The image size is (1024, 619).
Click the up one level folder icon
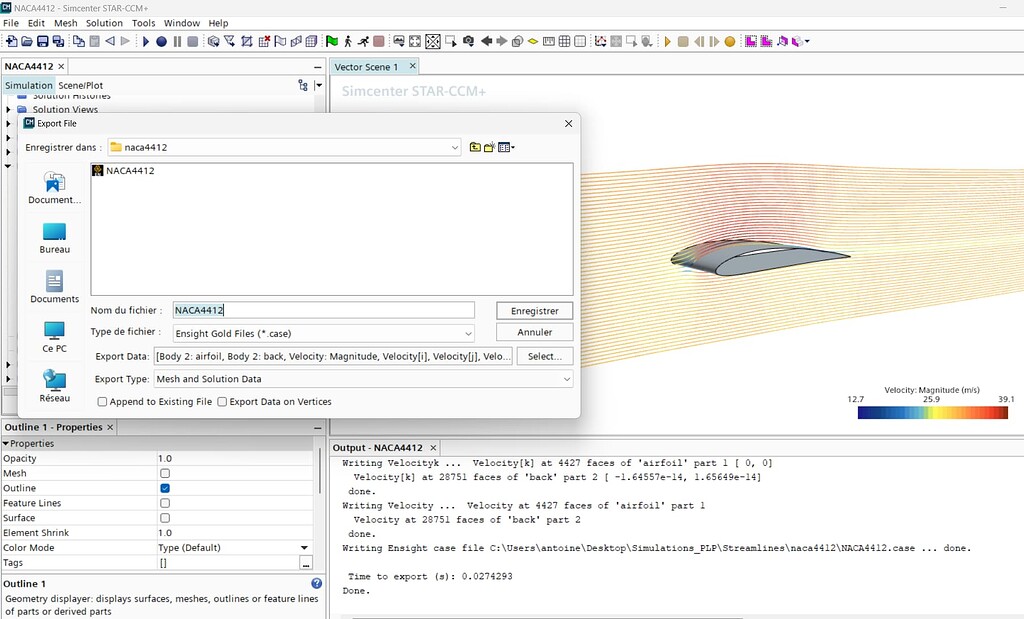(474, 147)
